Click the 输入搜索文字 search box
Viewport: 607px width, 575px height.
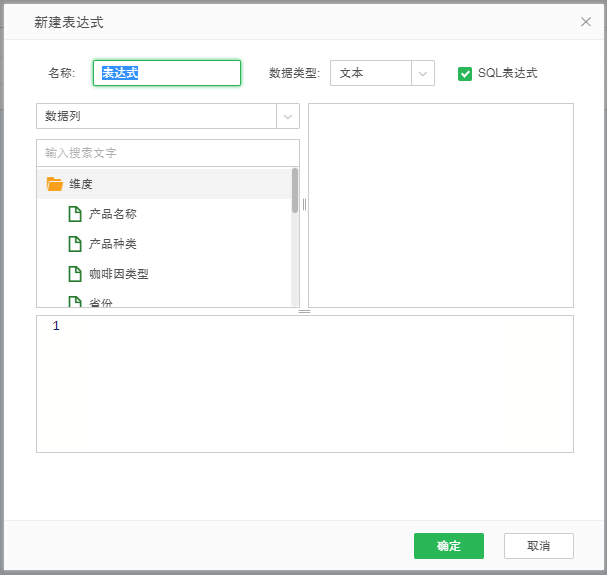click(167, 153)
